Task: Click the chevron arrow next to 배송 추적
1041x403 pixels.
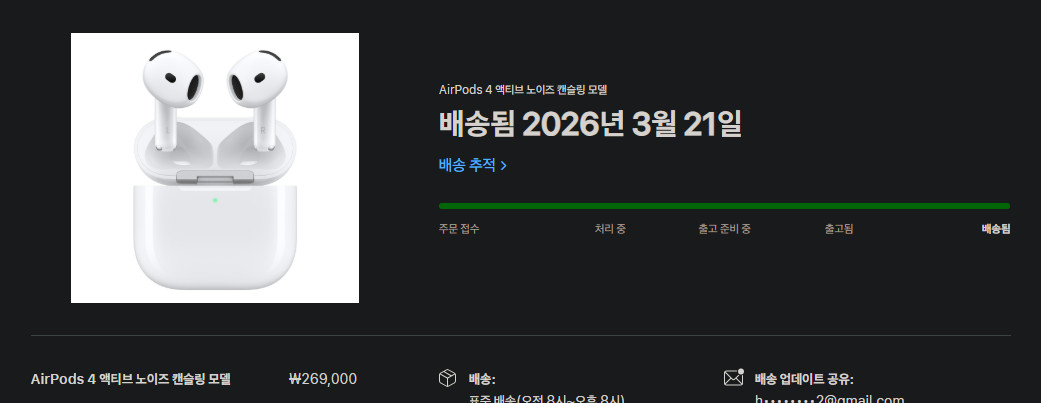Action: pyautogui.click(x=503, y=166)
